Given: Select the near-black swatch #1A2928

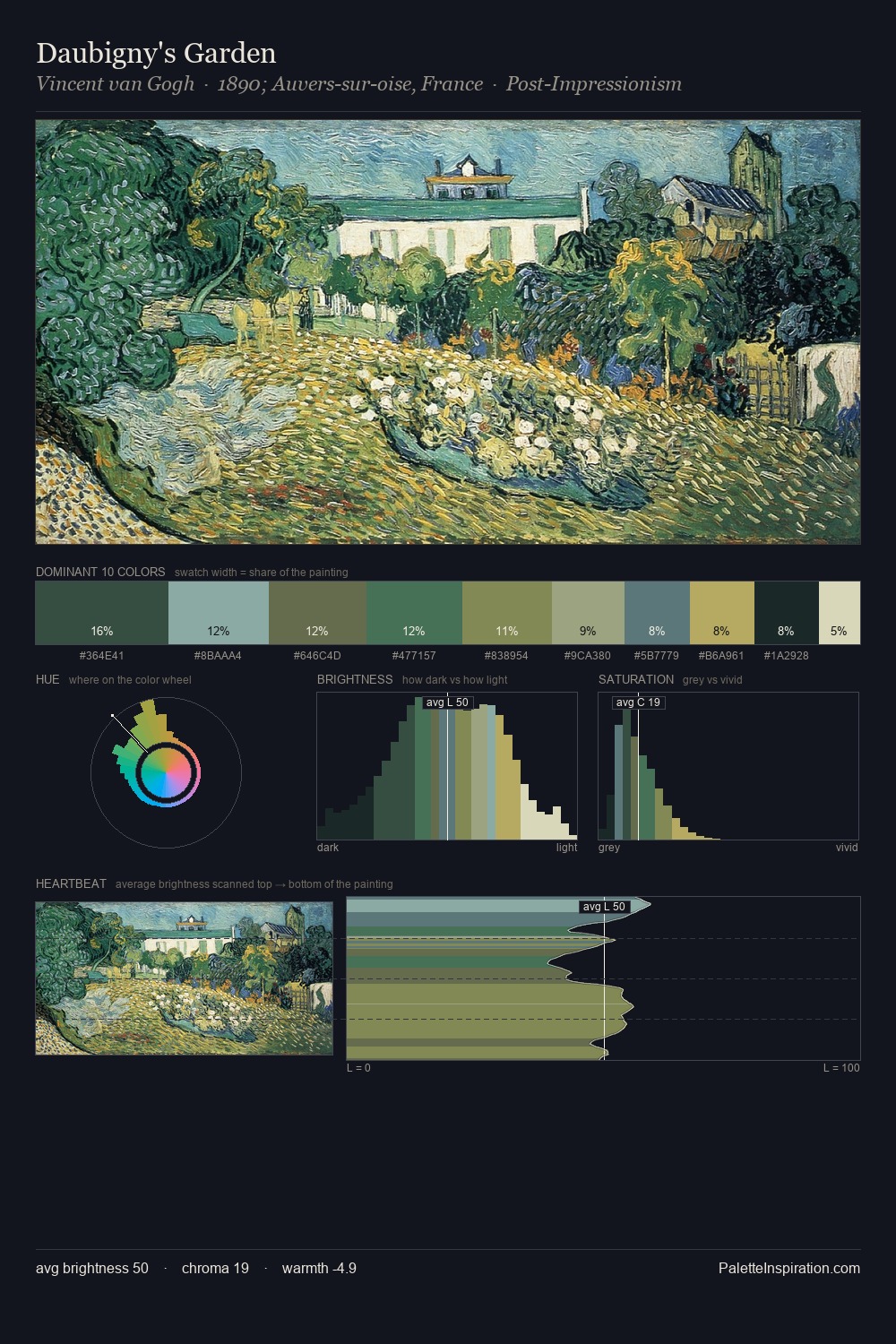Looking at the screenshot, I should point(787,613).
